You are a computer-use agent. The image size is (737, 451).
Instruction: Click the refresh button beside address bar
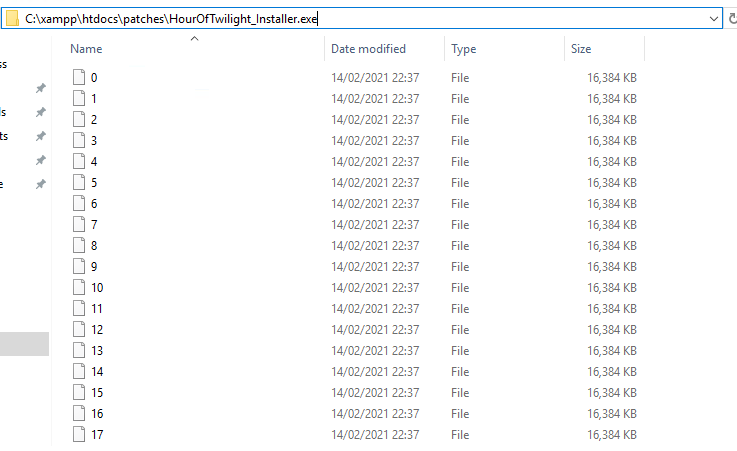click(x=732, y=19)
